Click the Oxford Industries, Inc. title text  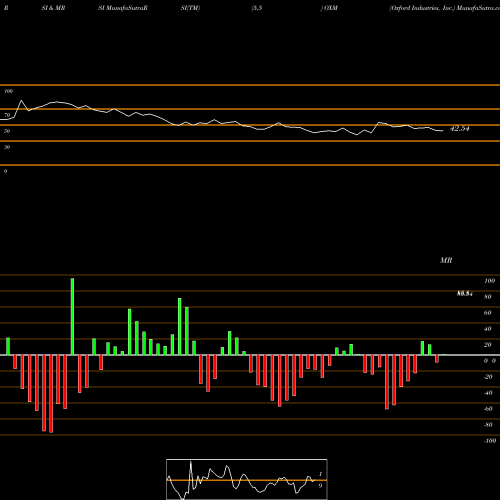[422, 8]
